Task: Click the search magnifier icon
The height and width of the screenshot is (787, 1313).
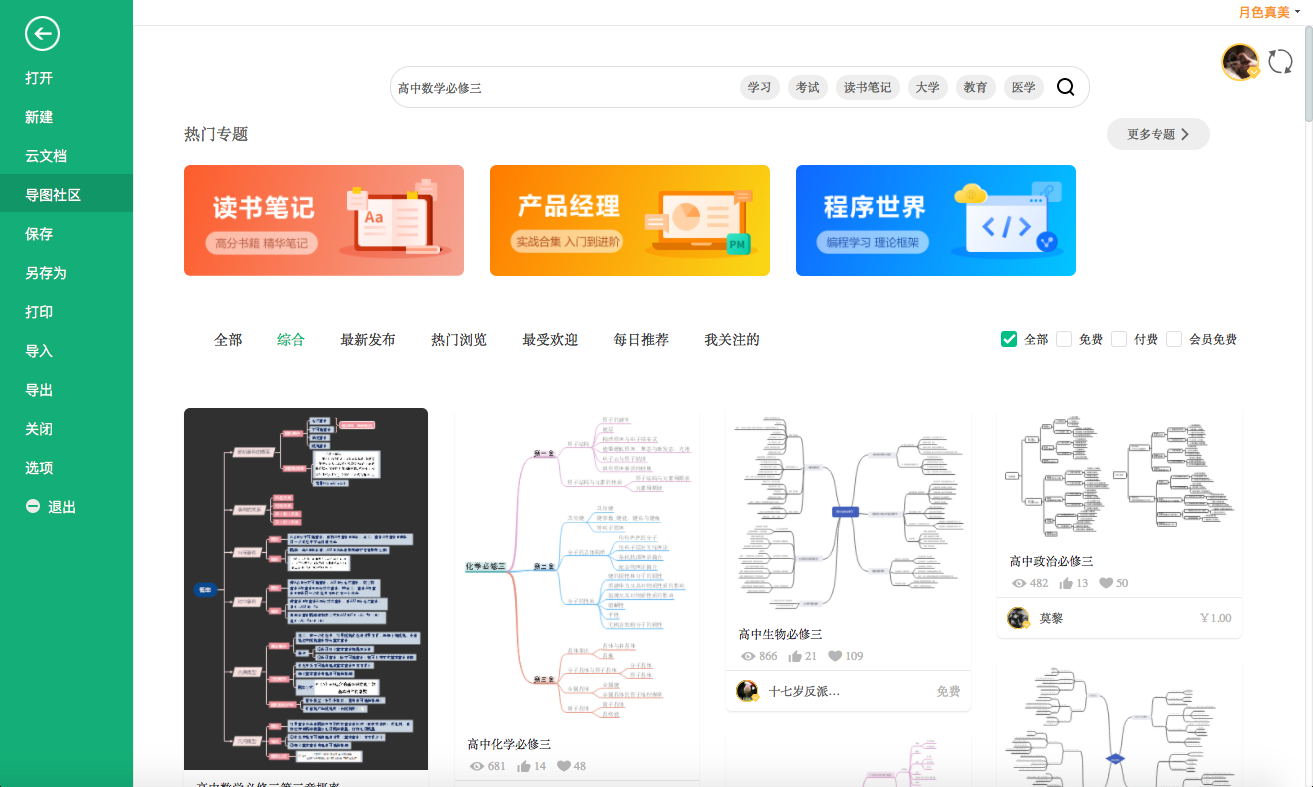Action: (x=1066, y=87)
